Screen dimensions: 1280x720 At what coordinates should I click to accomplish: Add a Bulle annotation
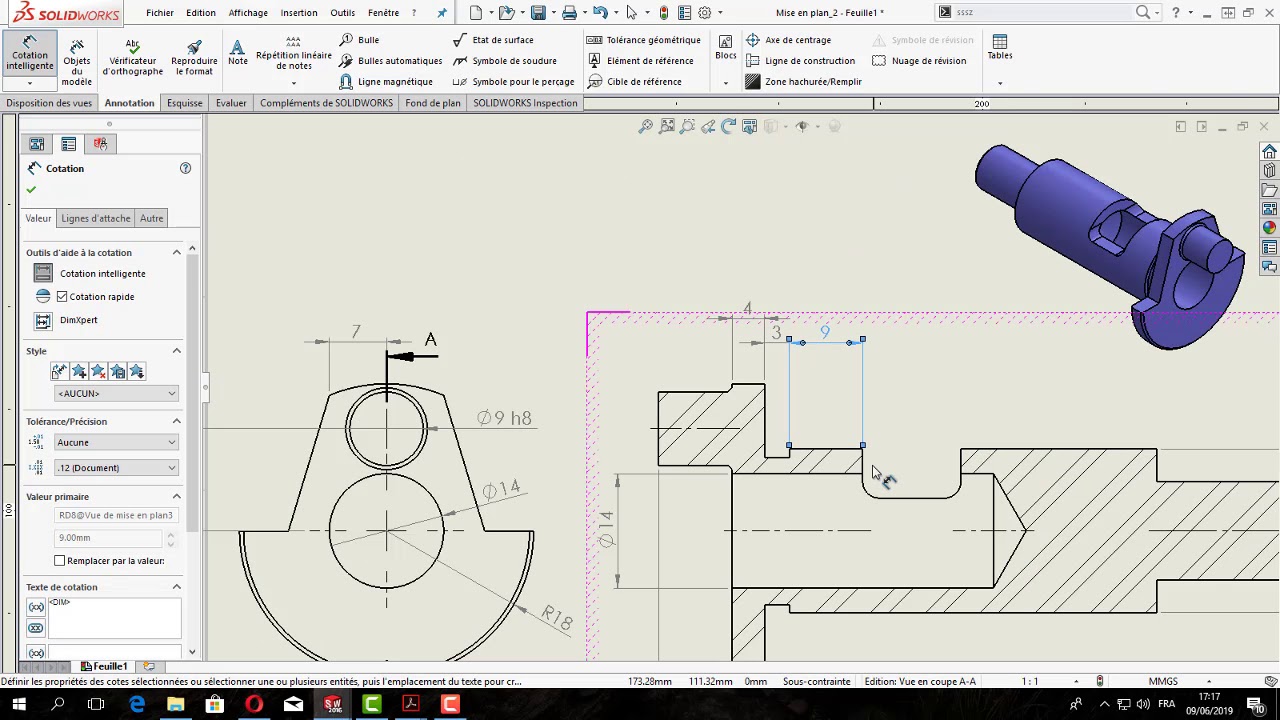[x=359, y=40]
